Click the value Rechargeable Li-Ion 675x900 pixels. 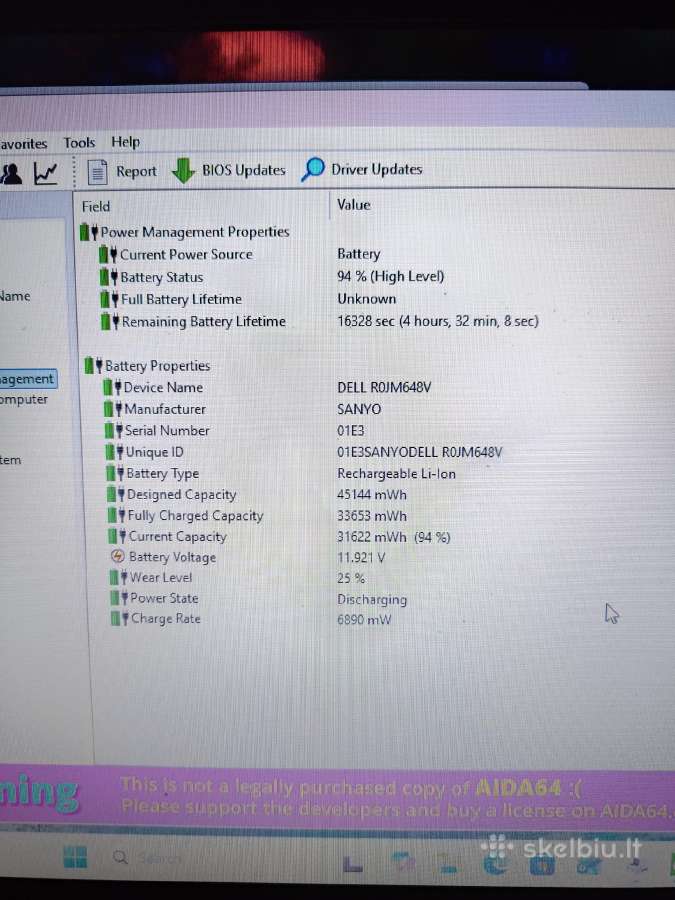pyautogui.click(x=397, y=474)
